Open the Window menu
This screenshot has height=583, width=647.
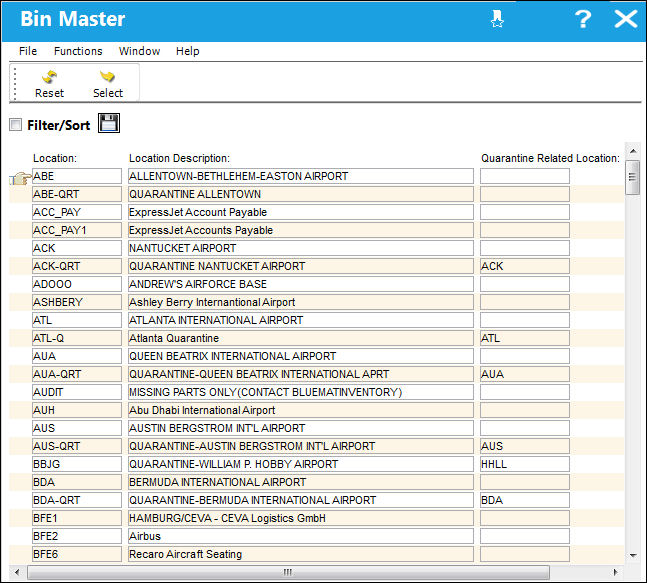click(x=139, y=51)
